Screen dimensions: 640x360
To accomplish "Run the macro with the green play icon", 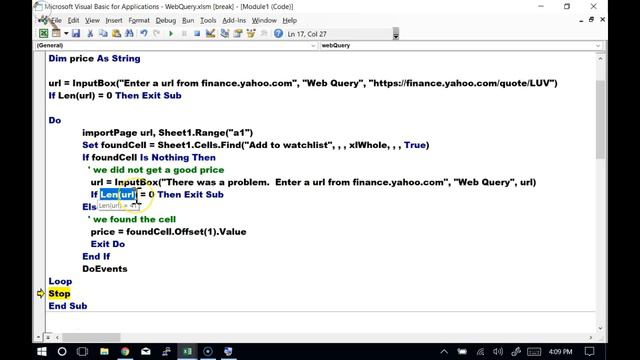I will 171,33.
